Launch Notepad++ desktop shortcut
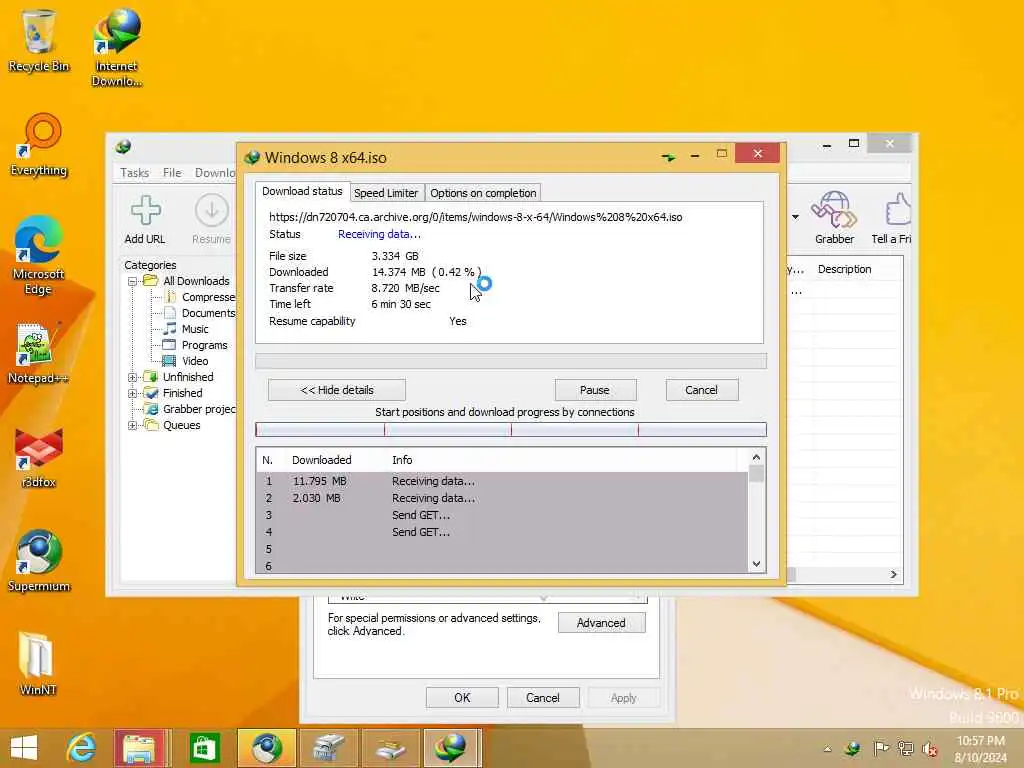The image size is (1024, 768). pyautogui.click(x=38, y=353)
